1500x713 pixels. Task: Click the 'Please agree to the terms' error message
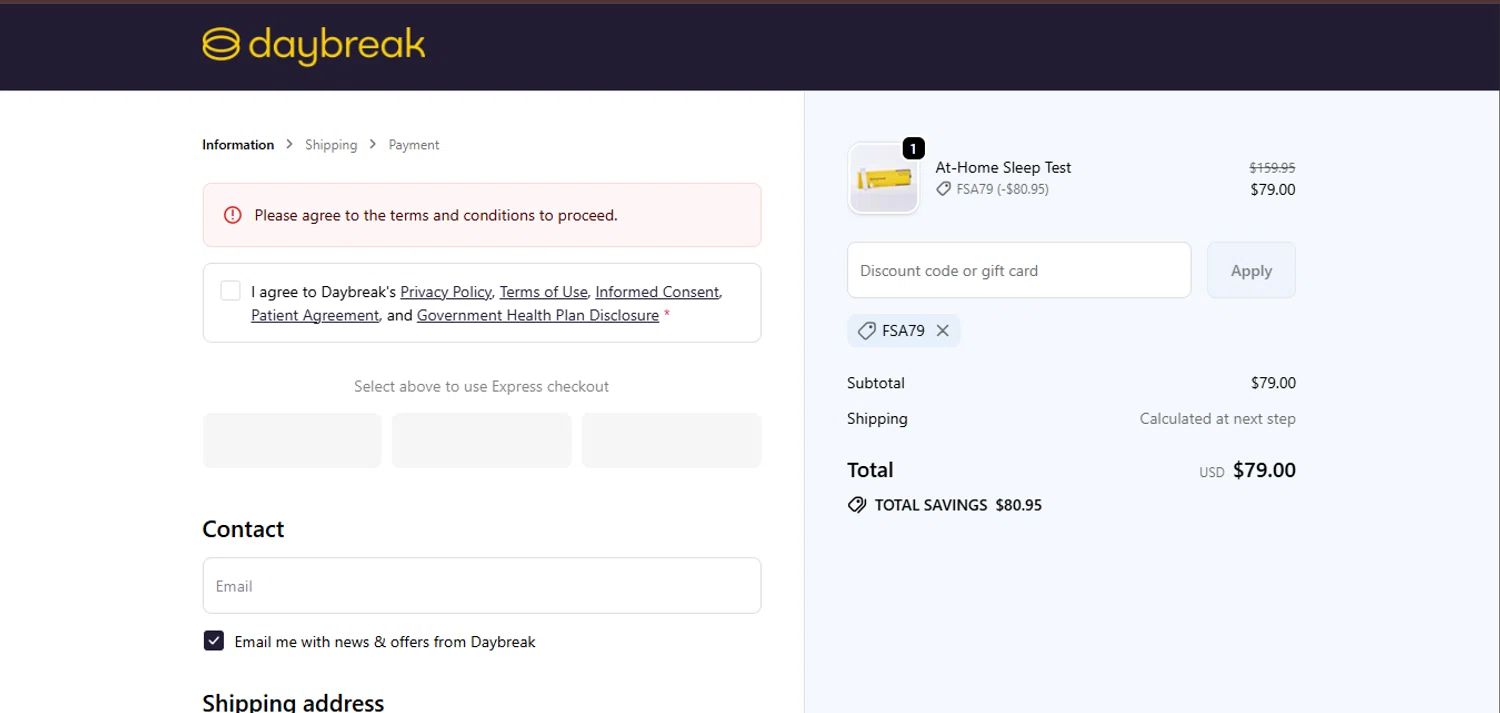[436, 215]
